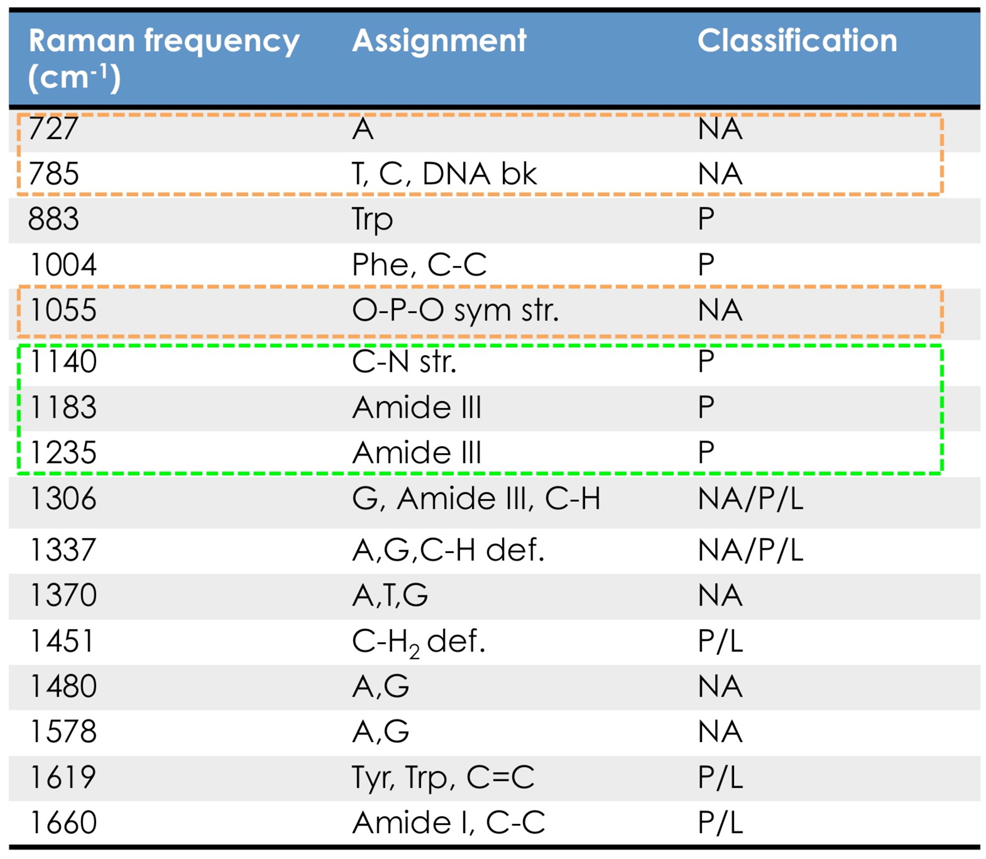The width and height of the screenshot is (986, 859).
Task: Select the 1183 frequency cell
Action: [63, 407]
